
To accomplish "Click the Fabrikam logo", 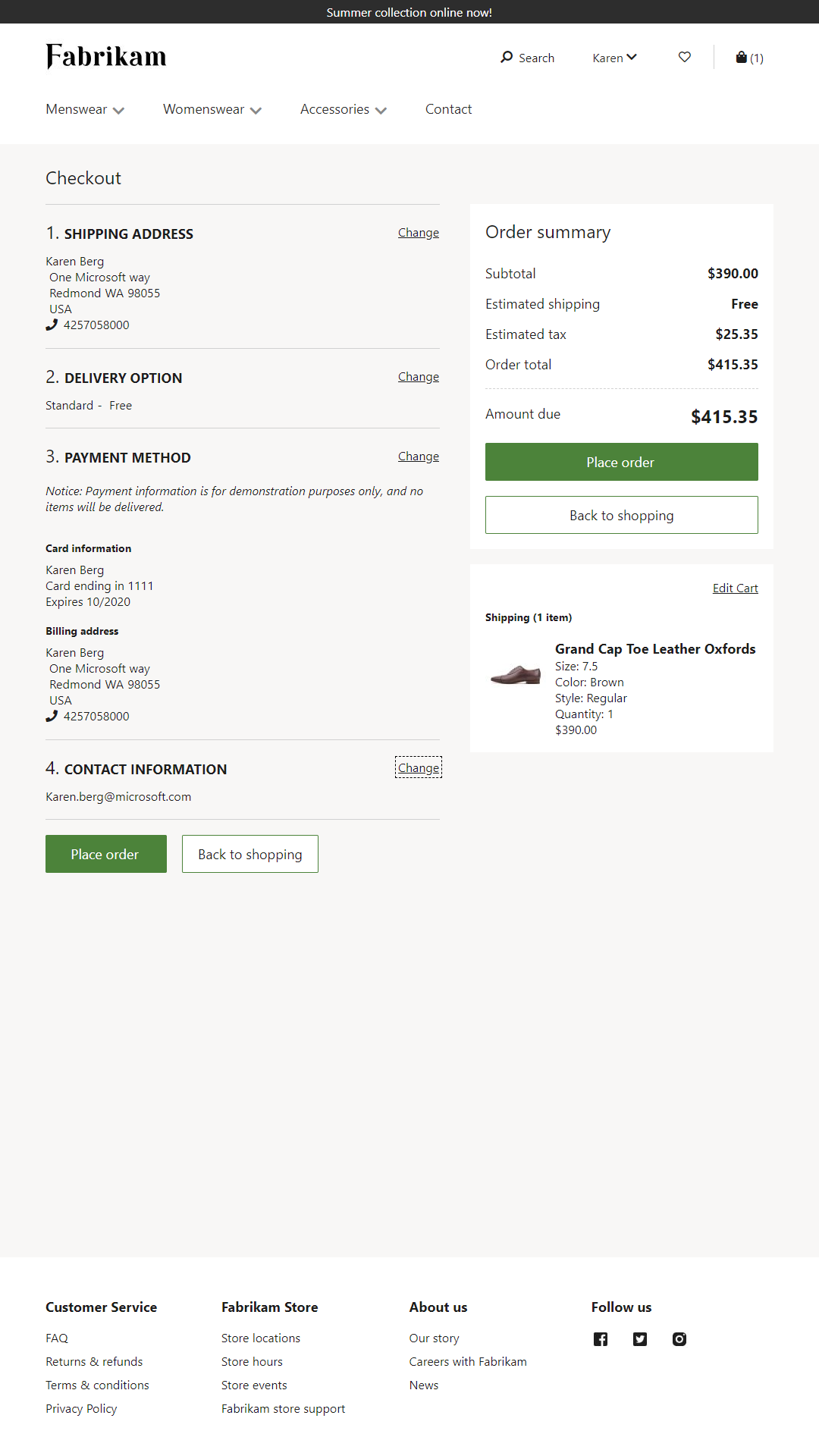I will click(106, 56).
